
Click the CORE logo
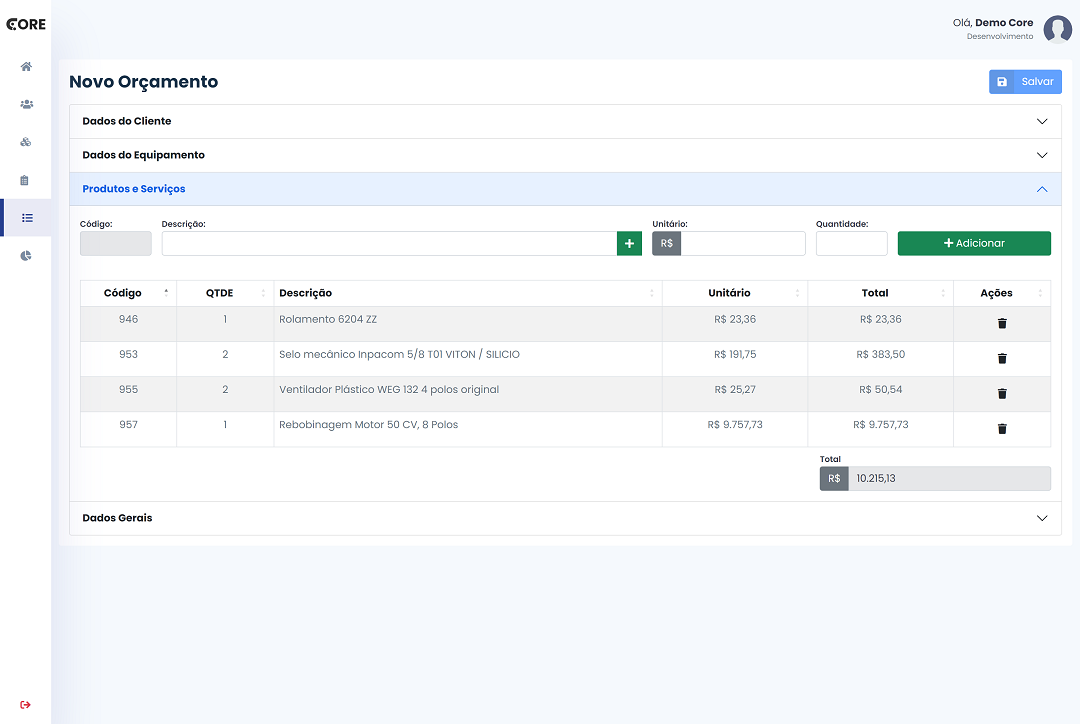pyautogui.click(x=25, y=24)
